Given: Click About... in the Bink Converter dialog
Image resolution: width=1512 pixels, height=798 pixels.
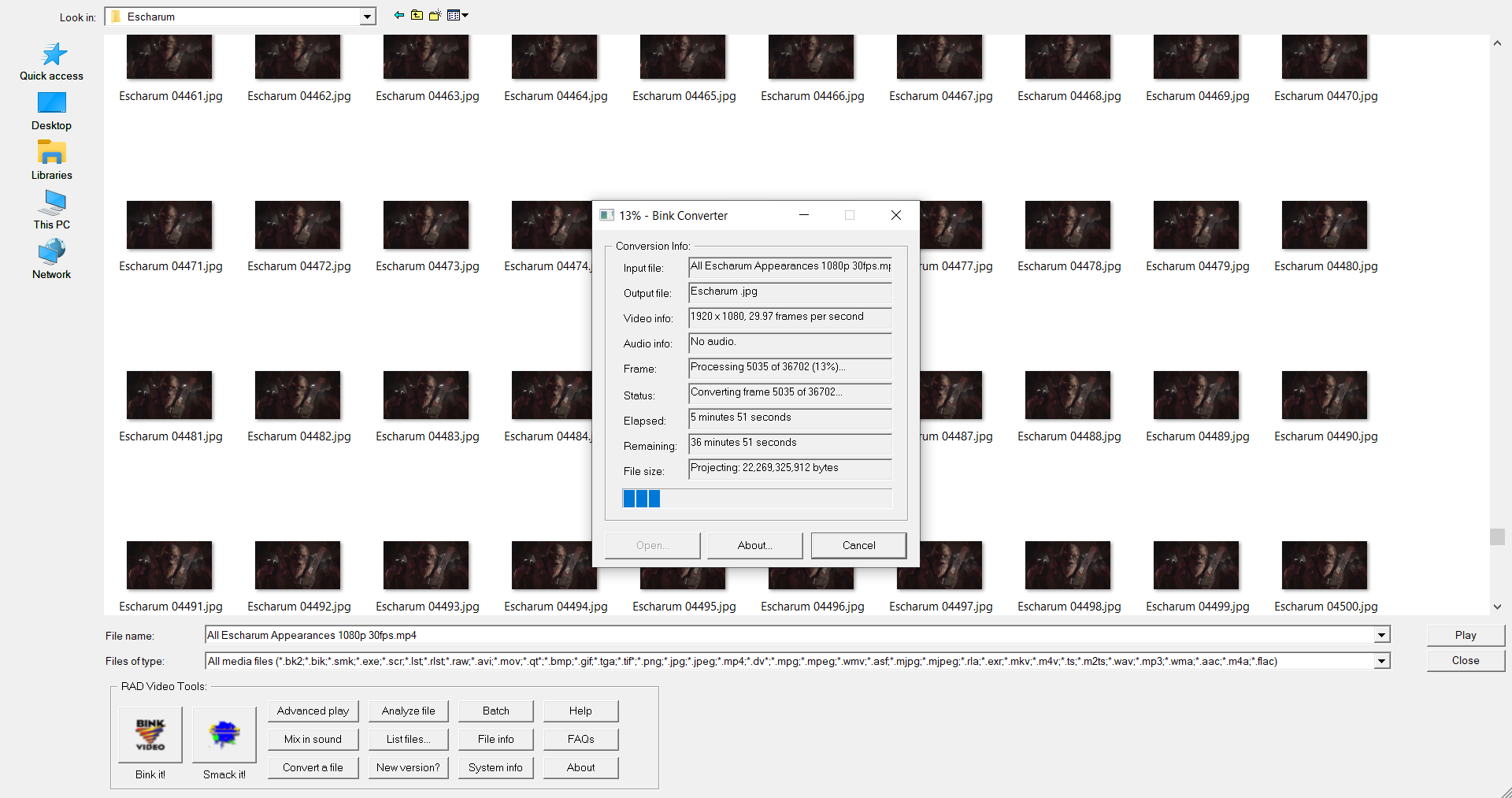Looking at the screenshot, I should (754, 545).
